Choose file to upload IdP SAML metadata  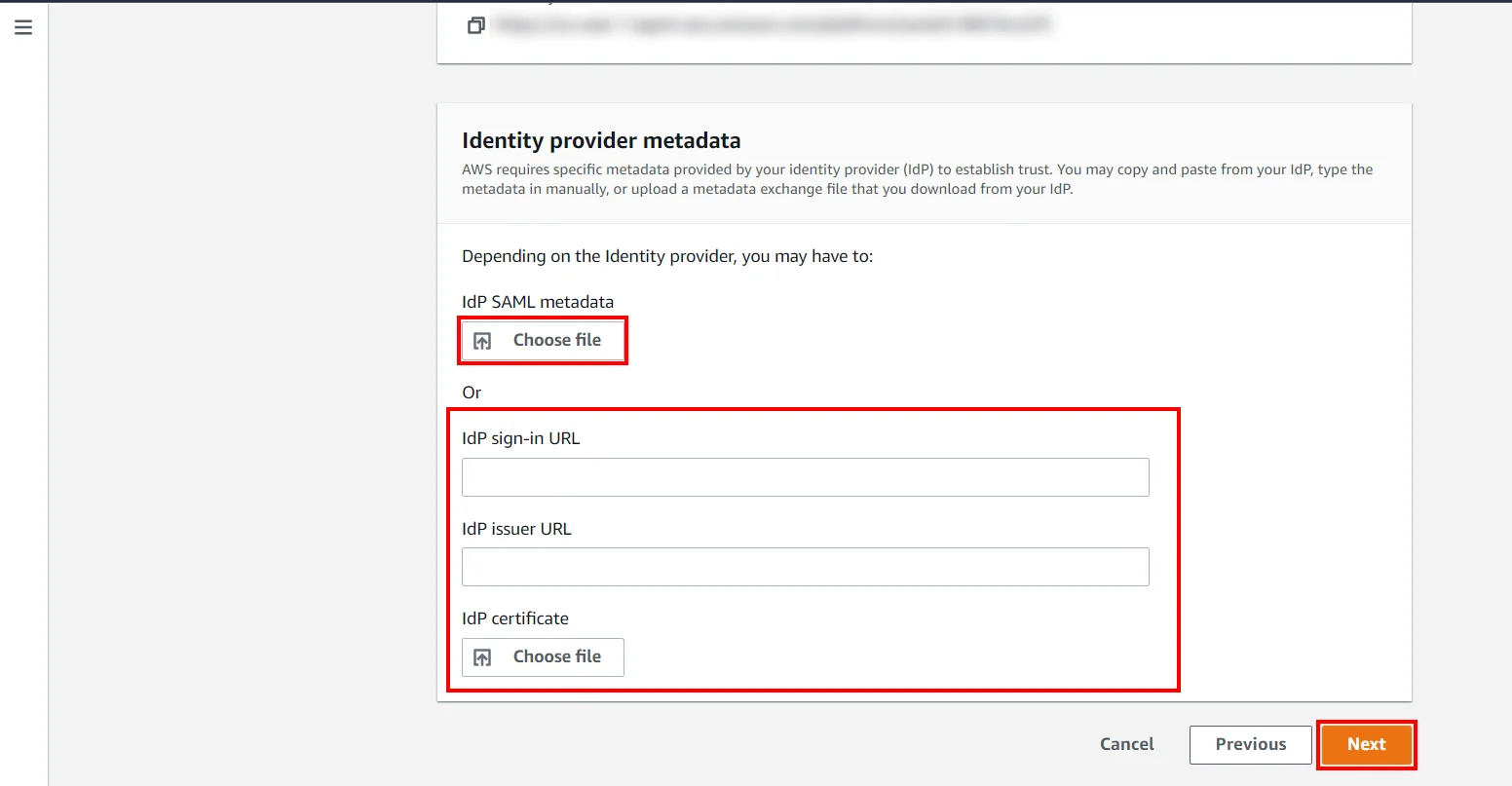click(542, 339)
